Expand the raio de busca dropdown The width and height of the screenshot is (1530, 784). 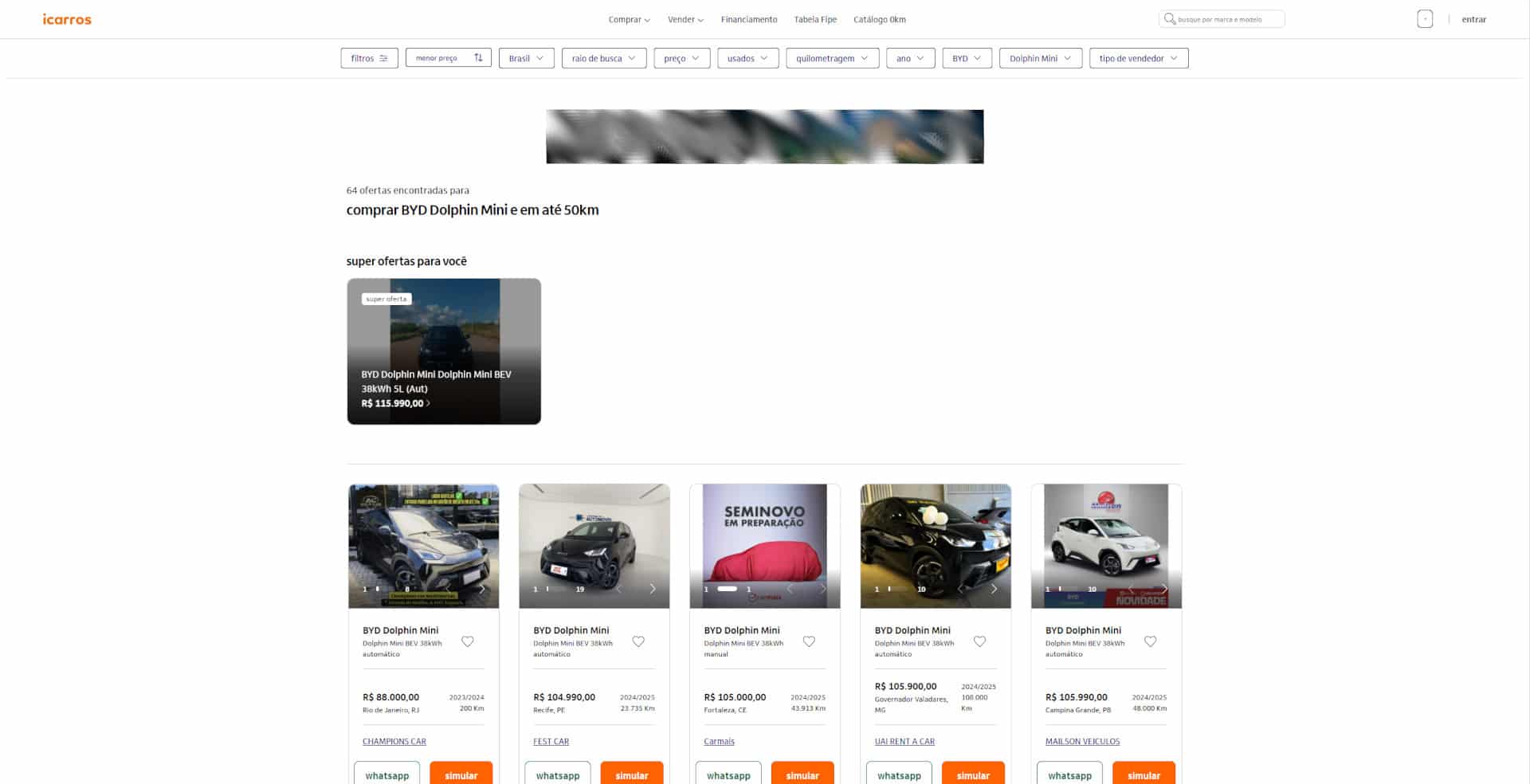pos(603,58)
